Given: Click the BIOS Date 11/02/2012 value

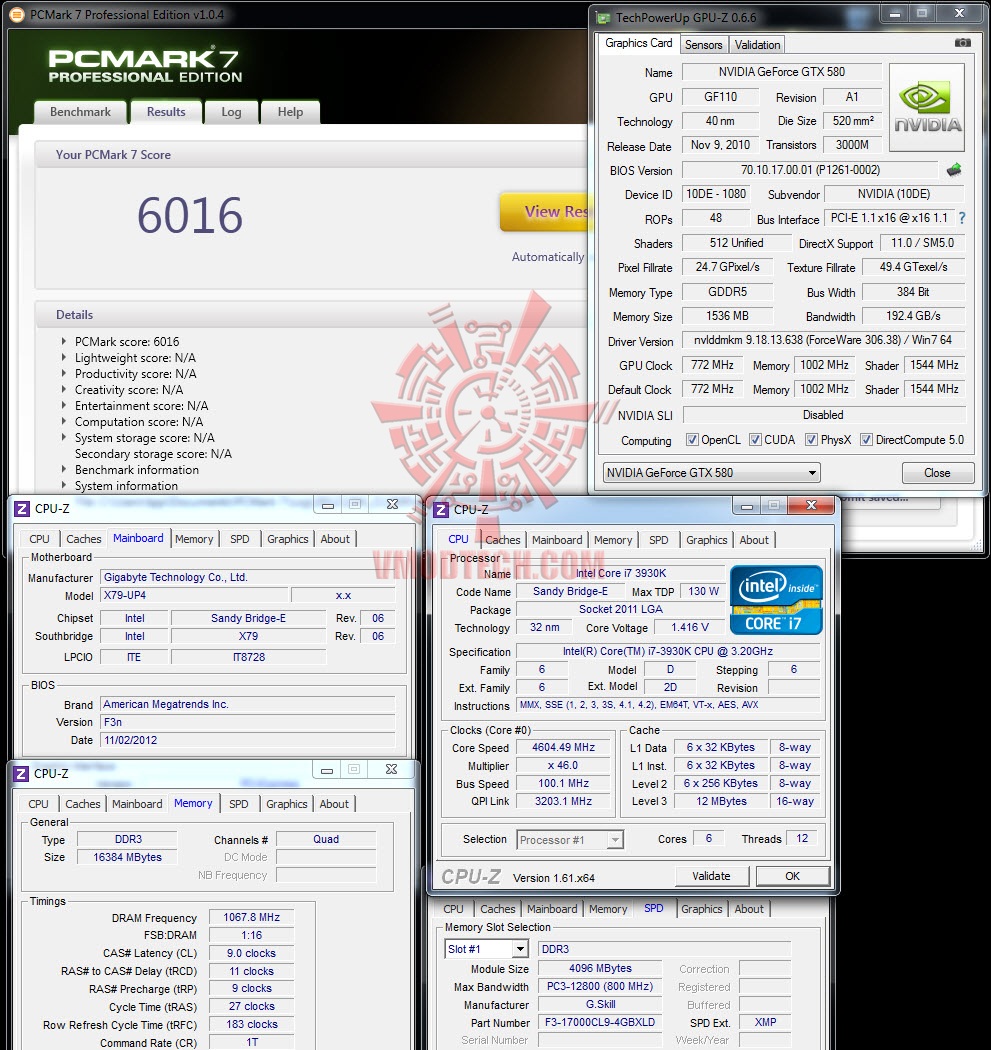Looking at the screenshot, I should [248, 740].
